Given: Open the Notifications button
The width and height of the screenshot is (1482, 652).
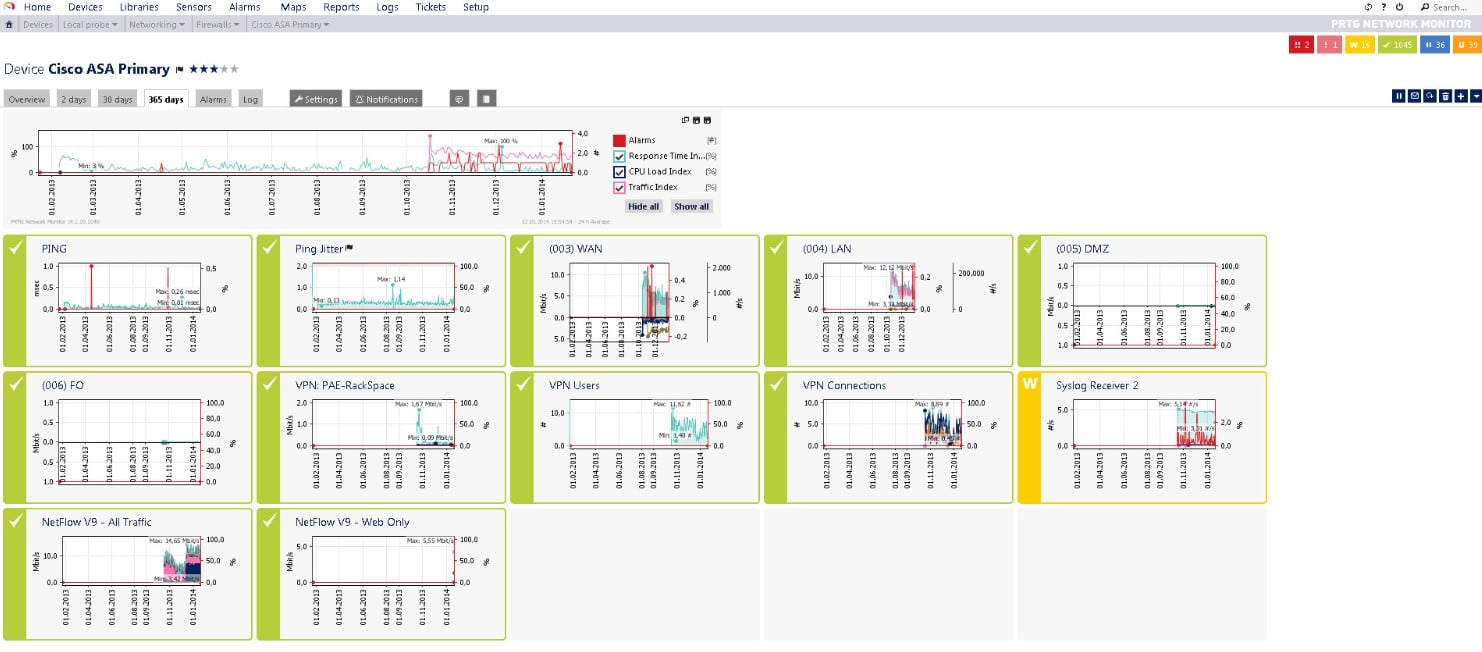Looking at the screenshot, I should tap(386, 99).
